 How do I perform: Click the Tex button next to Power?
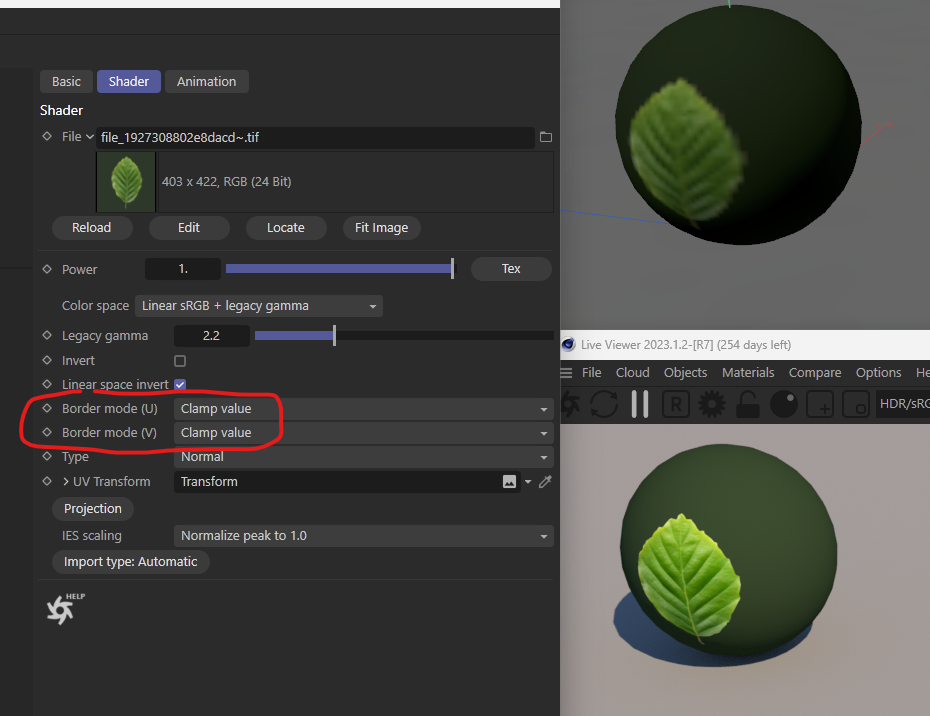coord(511,269)
